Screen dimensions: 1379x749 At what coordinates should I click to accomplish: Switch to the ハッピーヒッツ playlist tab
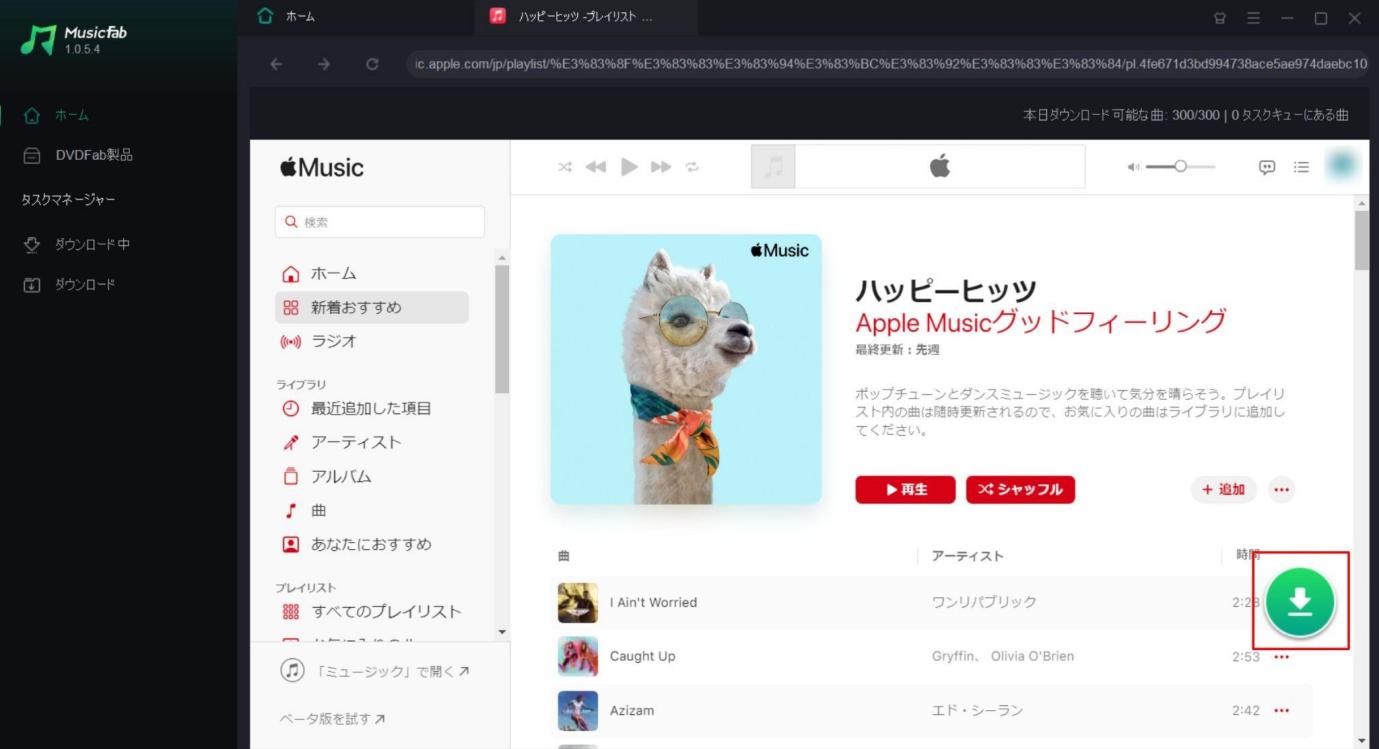point(586,17)
